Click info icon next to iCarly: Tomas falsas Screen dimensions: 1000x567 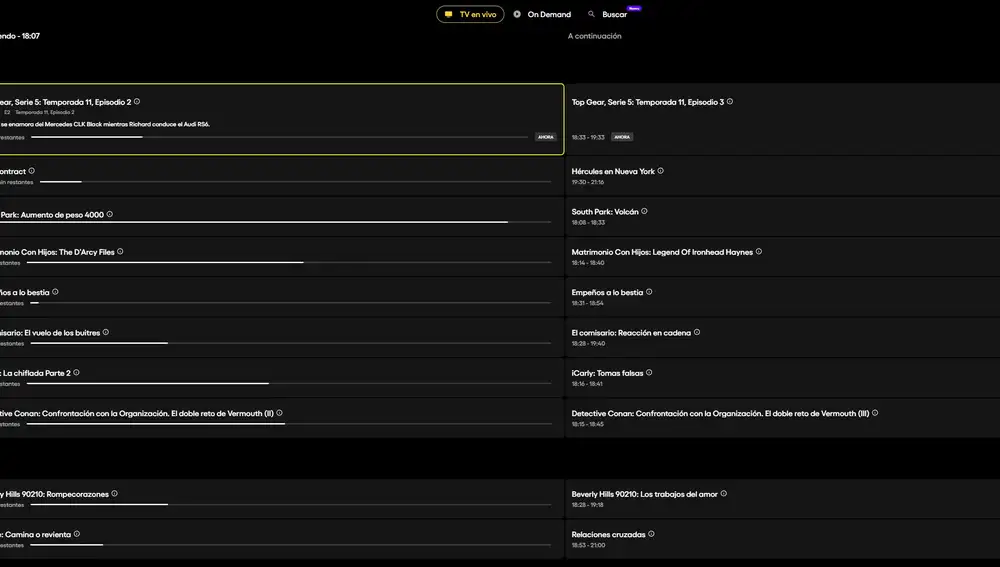(x=649, y=372)
